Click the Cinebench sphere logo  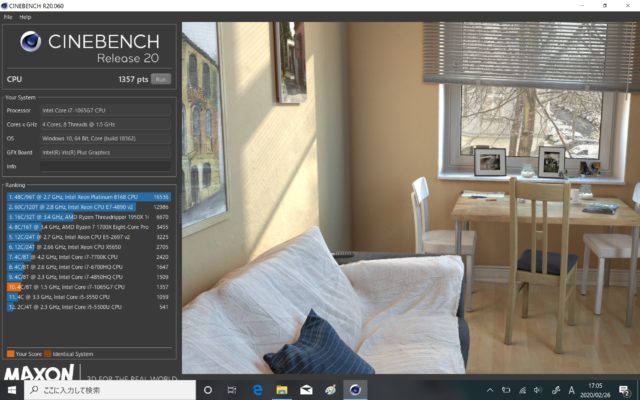pos(31,42)
